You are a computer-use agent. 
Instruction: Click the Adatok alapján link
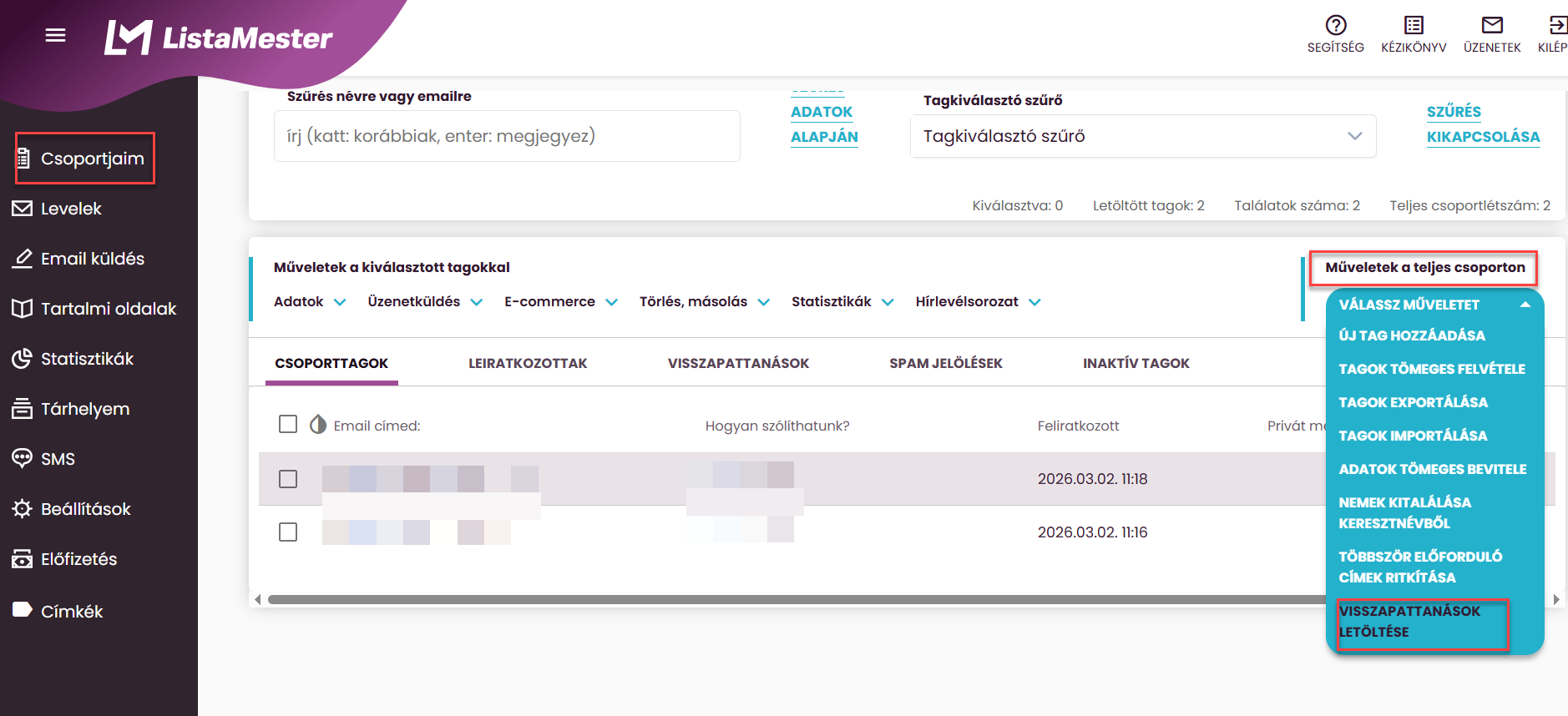pos(824,124)
